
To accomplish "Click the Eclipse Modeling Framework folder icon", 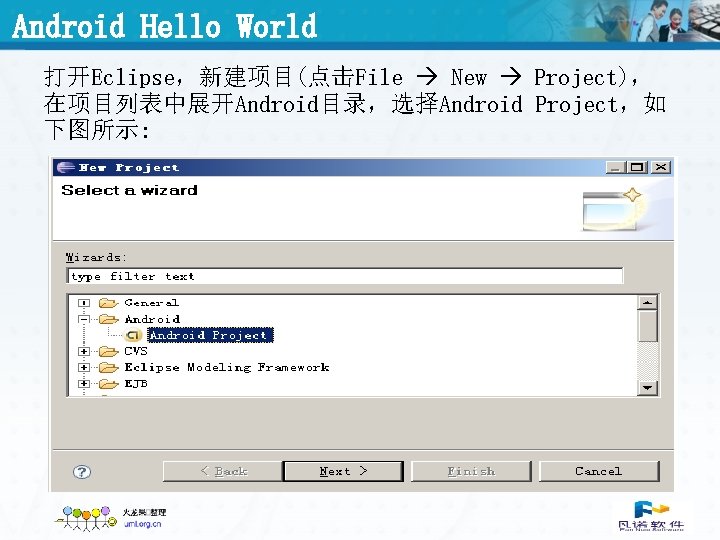I will pyautogui.click(x=109, y=367).
